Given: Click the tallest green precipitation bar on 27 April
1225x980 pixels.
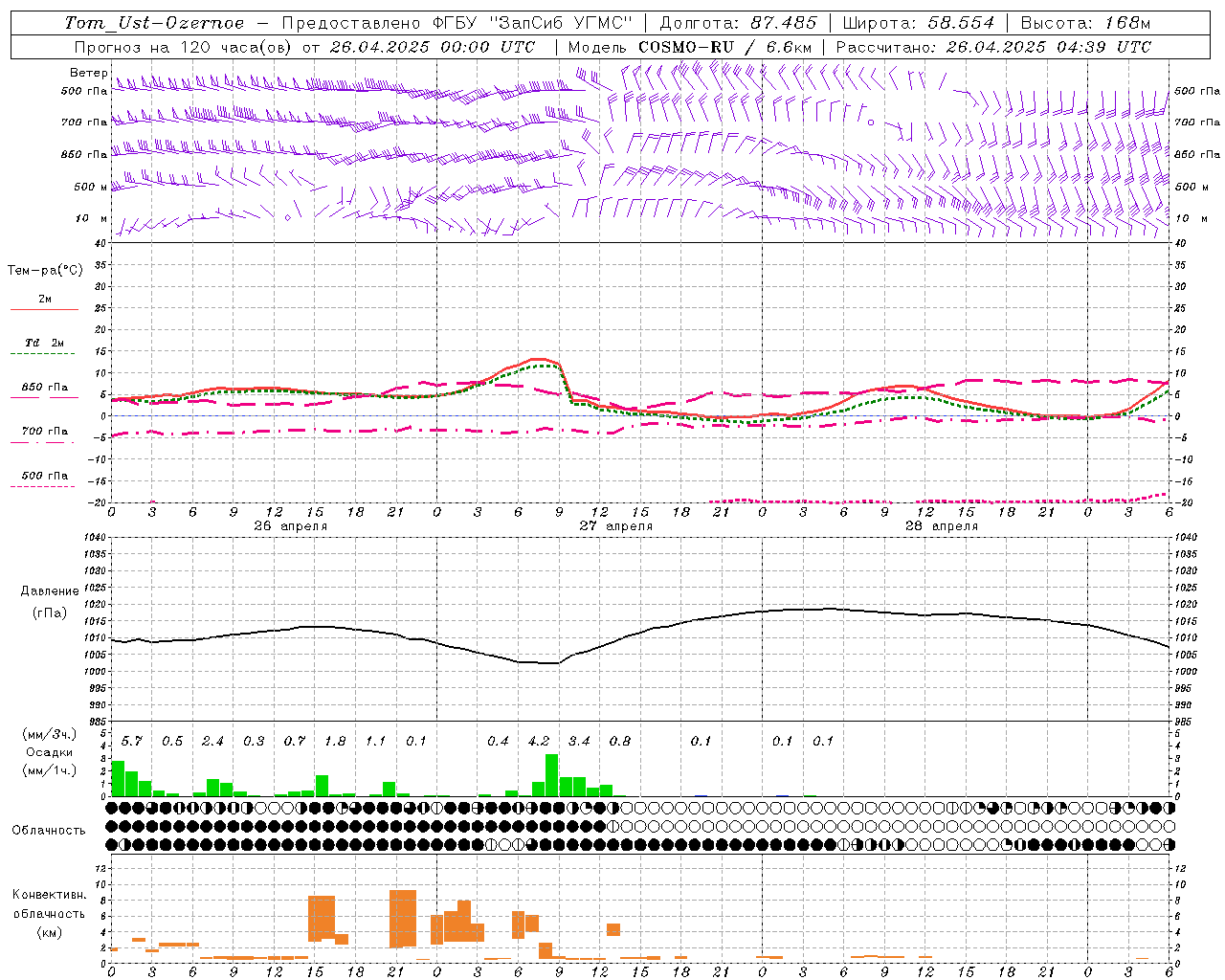Looking at the screenshot, I should click(x=552, y=775).
